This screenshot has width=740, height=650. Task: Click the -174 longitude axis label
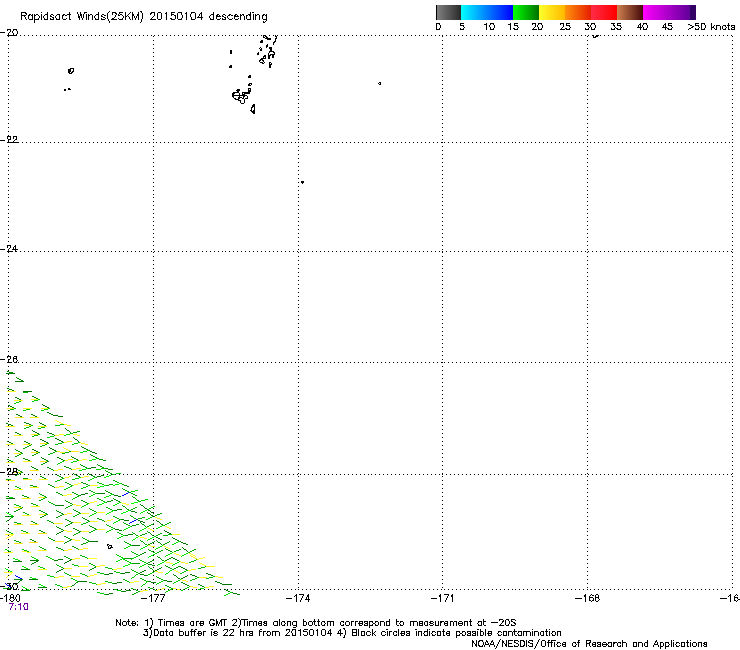[298, 598]
